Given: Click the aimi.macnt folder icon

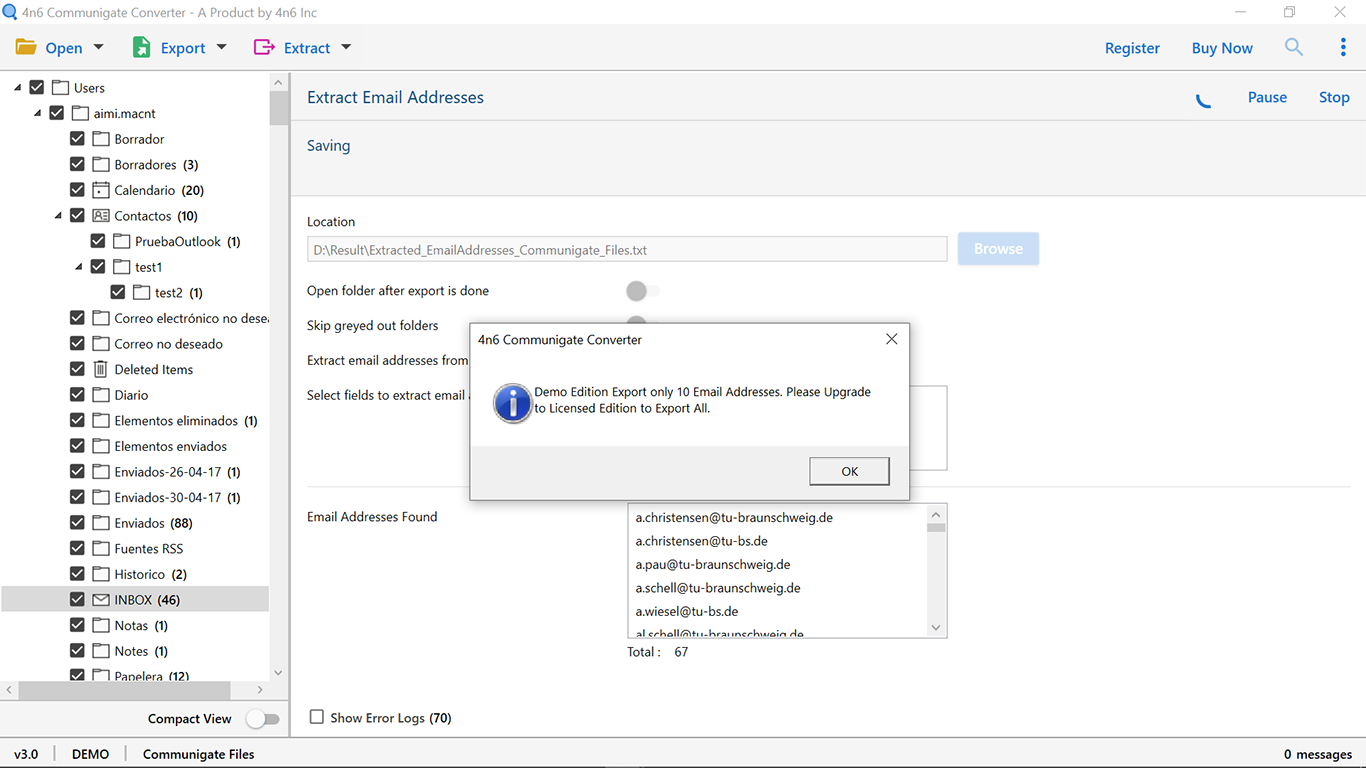Looking at the screenshot, I should tap(80, 113).
